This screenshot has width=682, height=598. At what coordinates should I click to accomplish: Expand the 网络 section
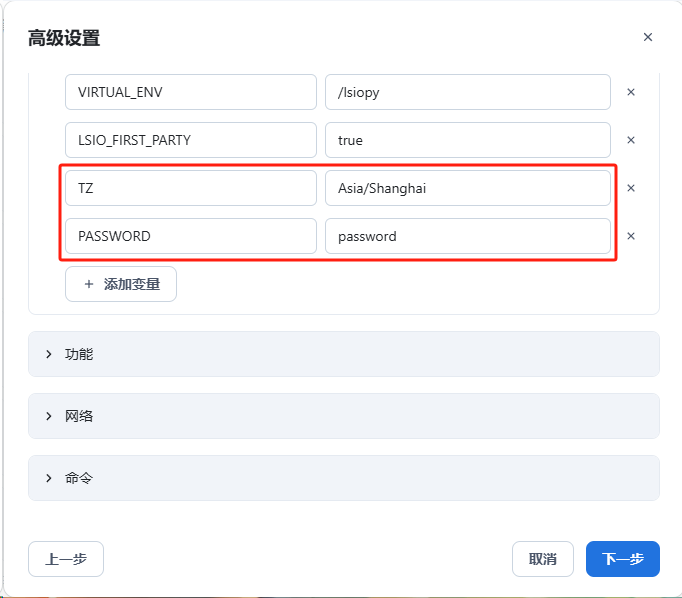coord(344,416)
